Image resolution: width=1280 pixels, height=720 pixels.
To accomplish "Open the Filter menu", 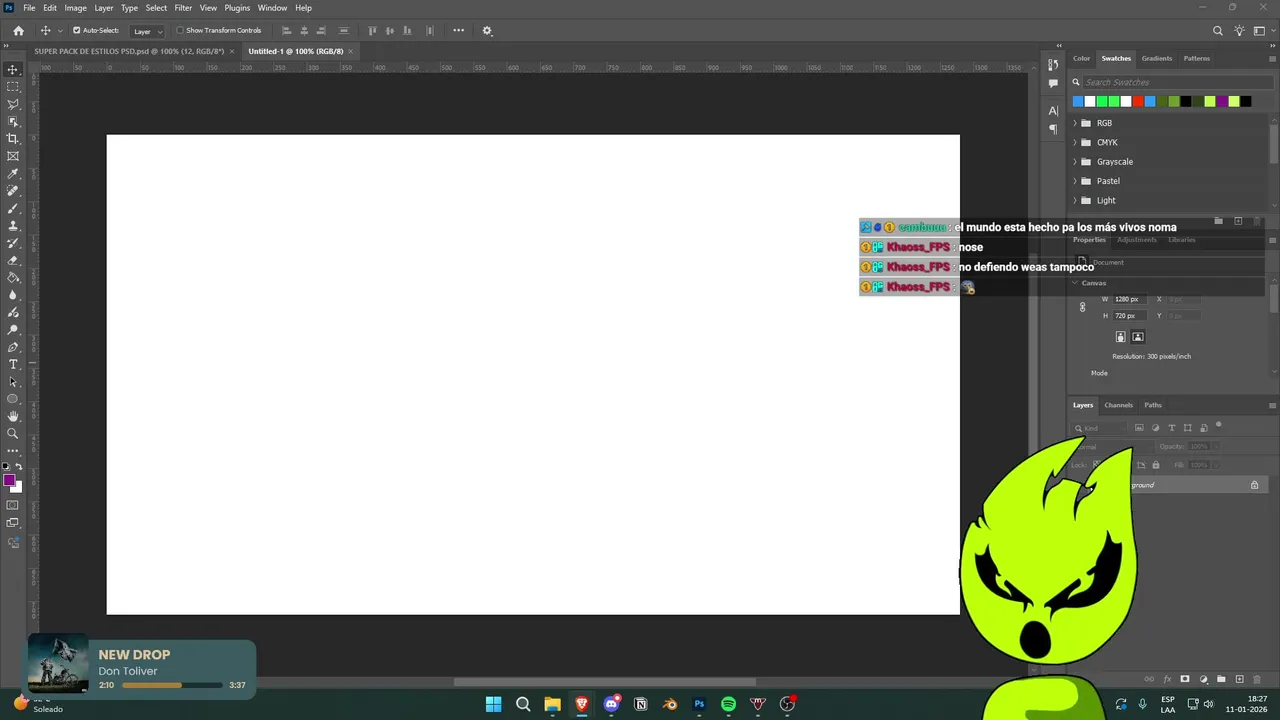I will 183,8.
